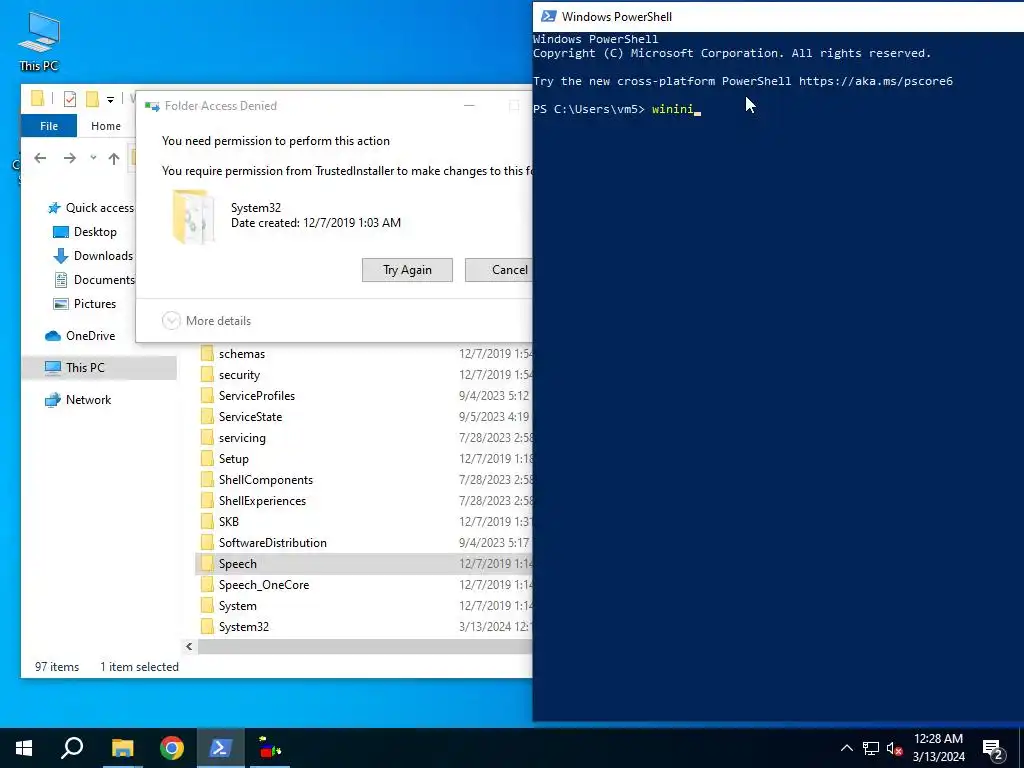The image size is (1024, 768).
Task: Select the security folder
Action: point(364,375)
